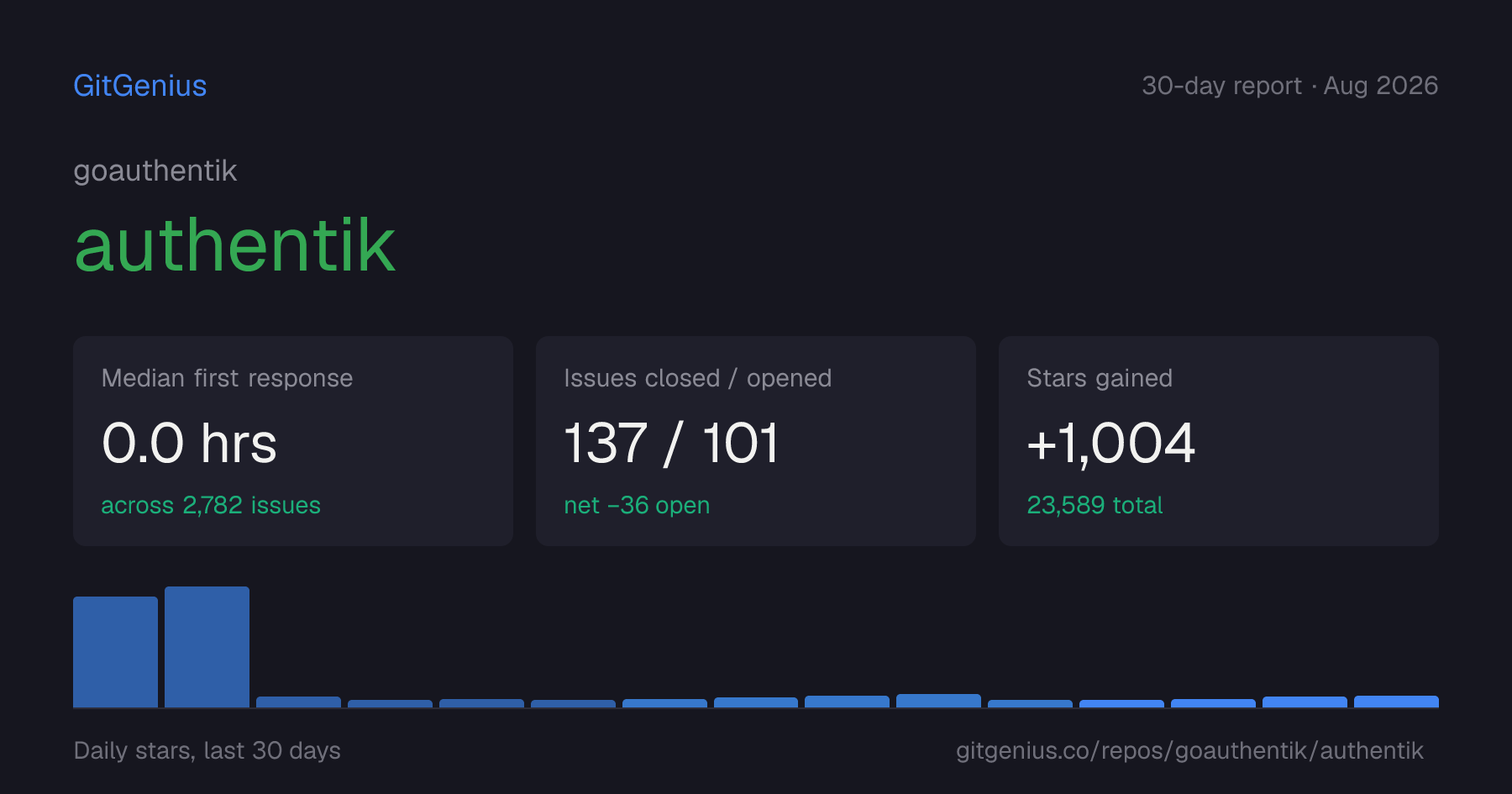Click the green "authentik" repository title

tap(234, 245)
